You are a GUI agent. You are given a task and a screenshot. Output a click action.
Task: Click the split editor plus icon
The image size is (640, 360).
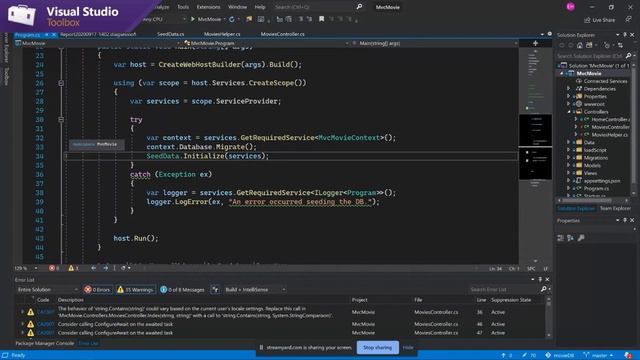coord(535,43)
